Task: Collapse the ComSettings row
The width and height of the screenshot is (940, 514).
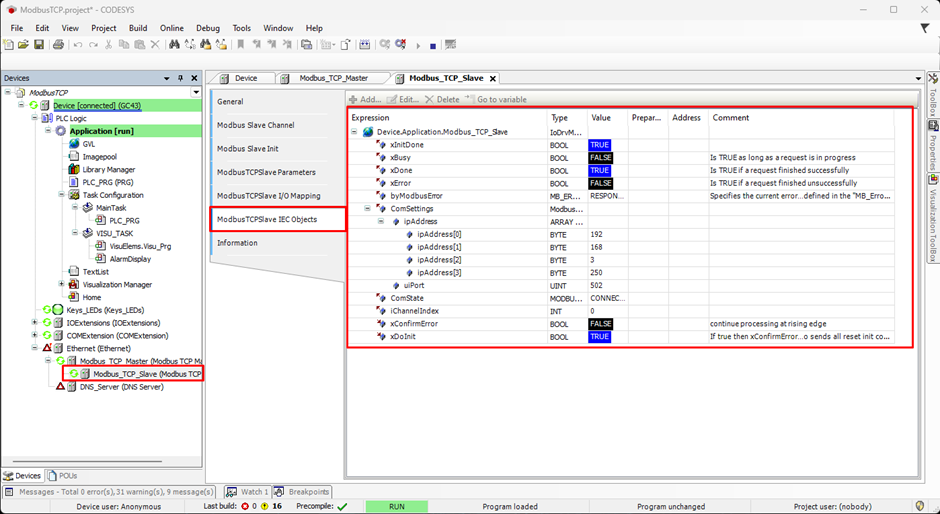Action: coord(367,209)
